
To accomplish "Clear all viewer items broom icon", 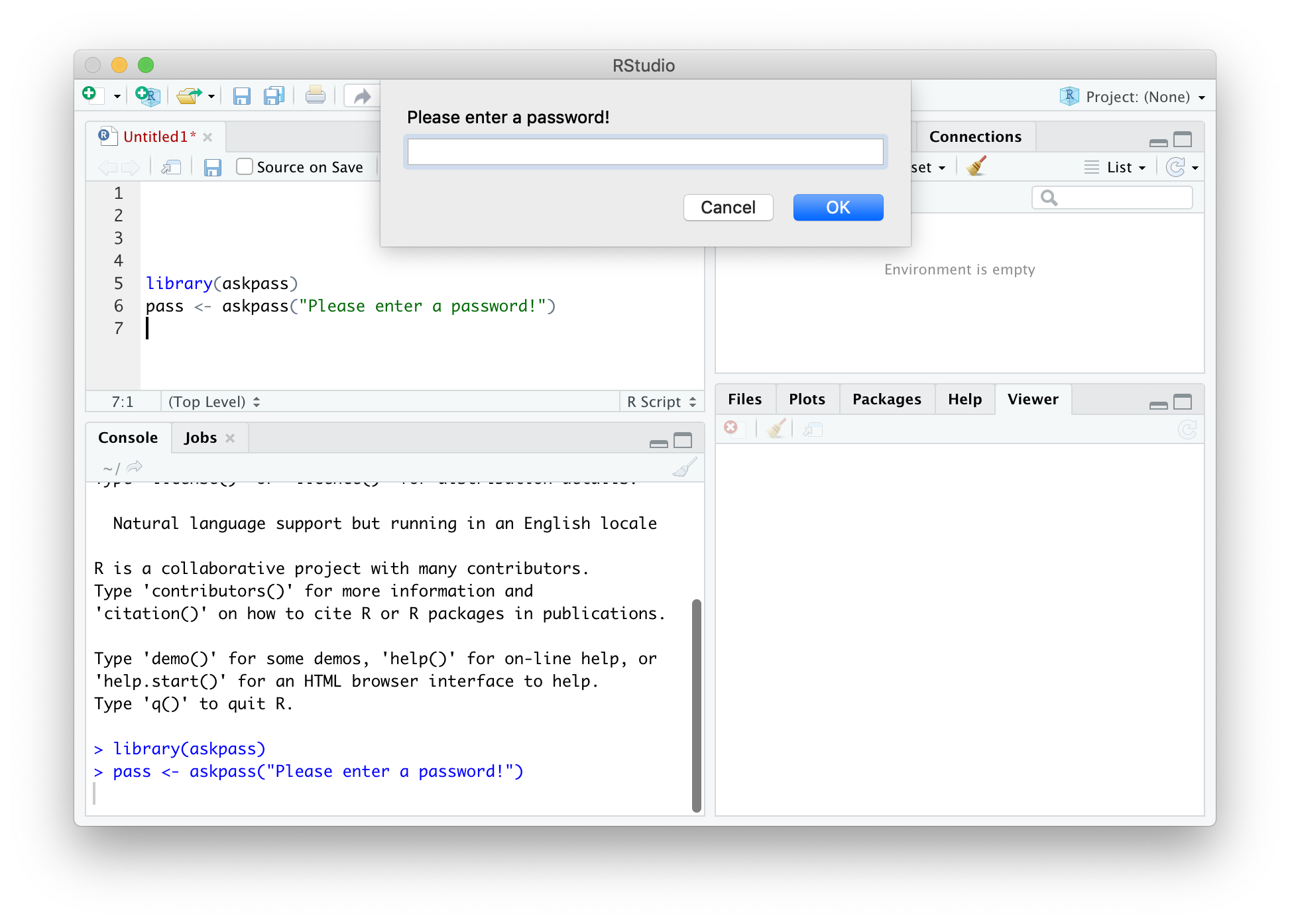I will [x=776, y=428].
